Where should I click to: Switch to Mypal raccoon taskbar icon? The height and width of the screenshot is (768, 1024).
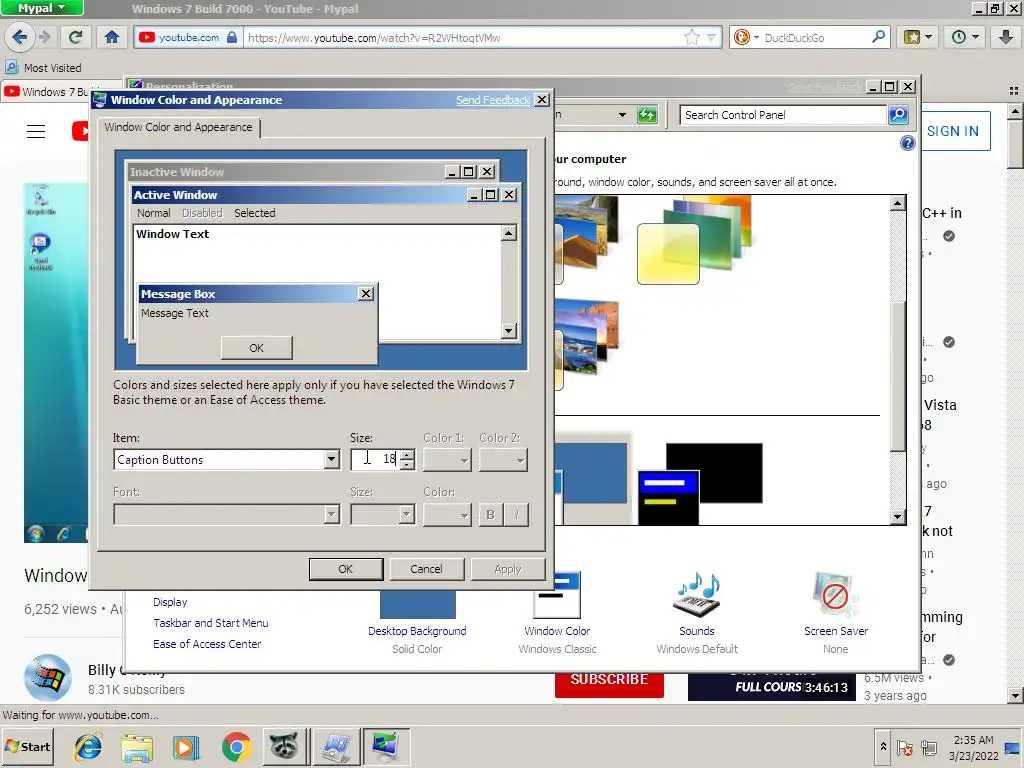click(x=284, y=746)
